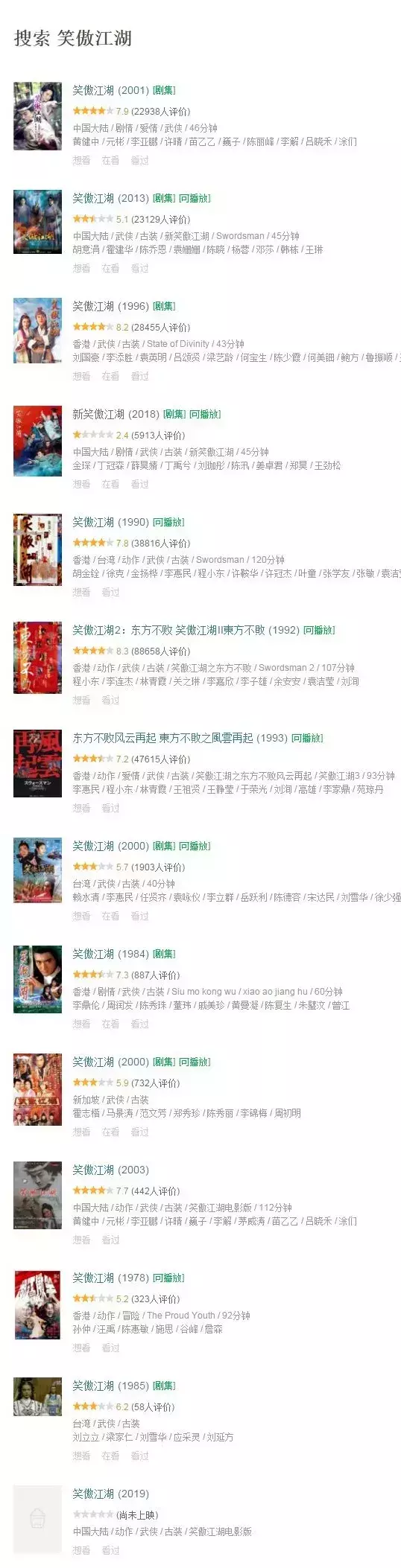Mark 笑傲江湖 (2019) as 想看
The image size is (401, 1568).
[x=81, y=1550]
